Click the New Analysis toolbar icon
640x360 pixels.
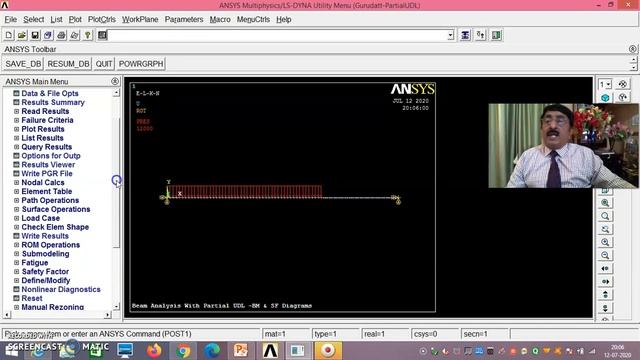coord(9,35)
